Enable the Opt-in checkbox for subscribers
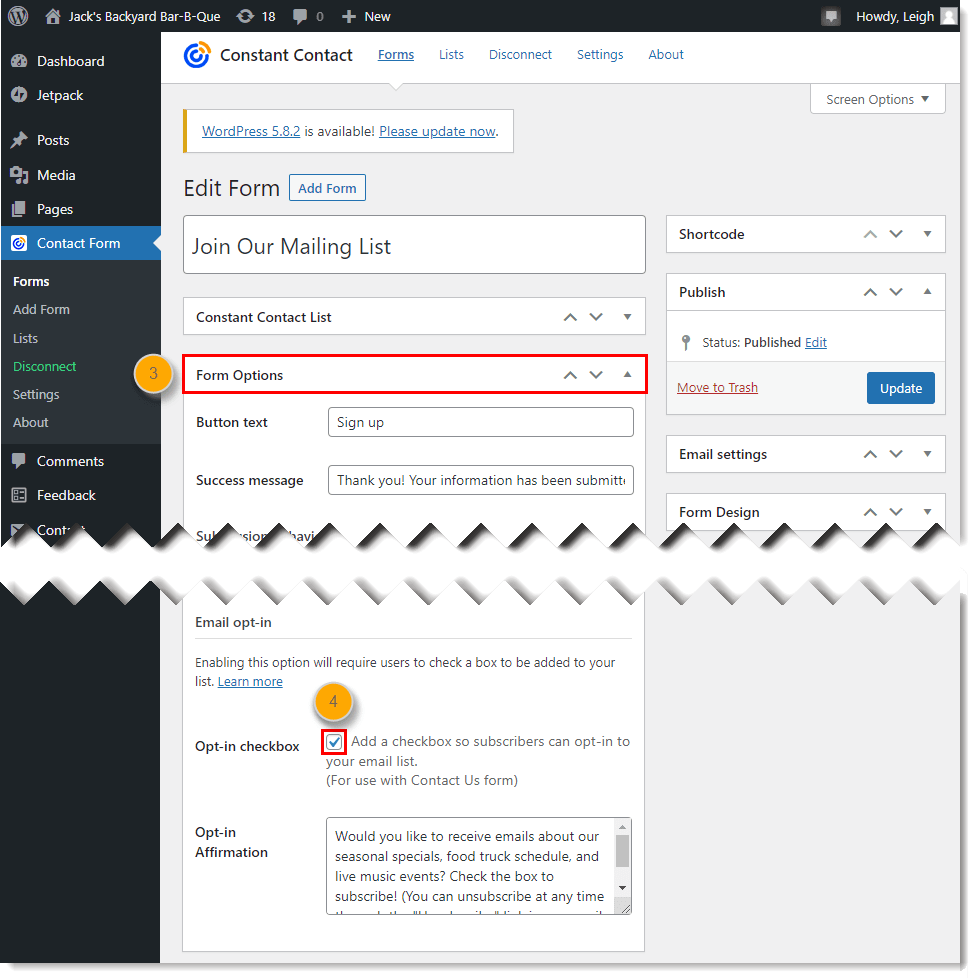The image size is (975, 978). 333,742
